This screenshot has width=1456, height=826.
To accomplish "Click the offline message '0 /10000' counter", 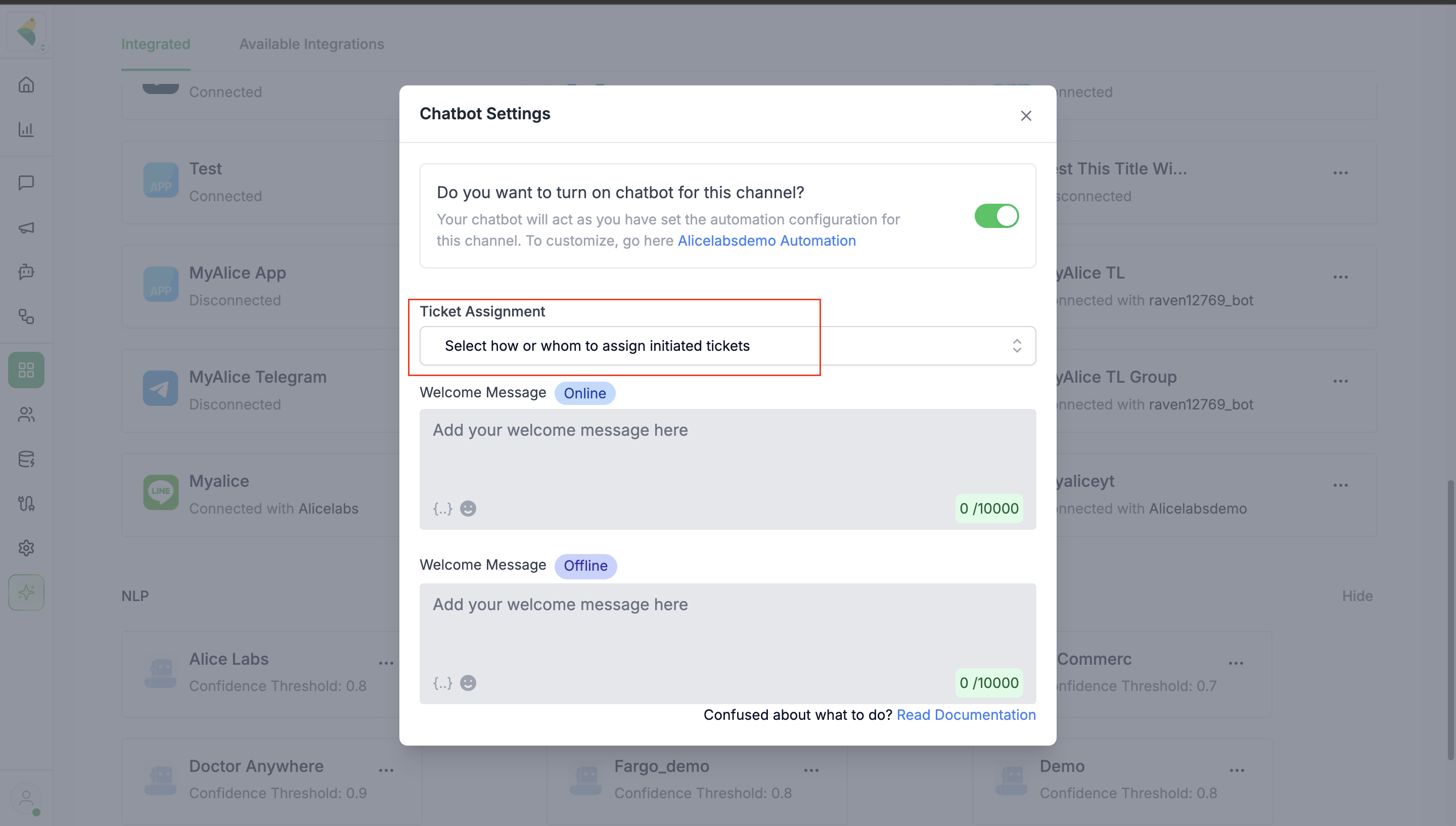I will coord(989,682).
